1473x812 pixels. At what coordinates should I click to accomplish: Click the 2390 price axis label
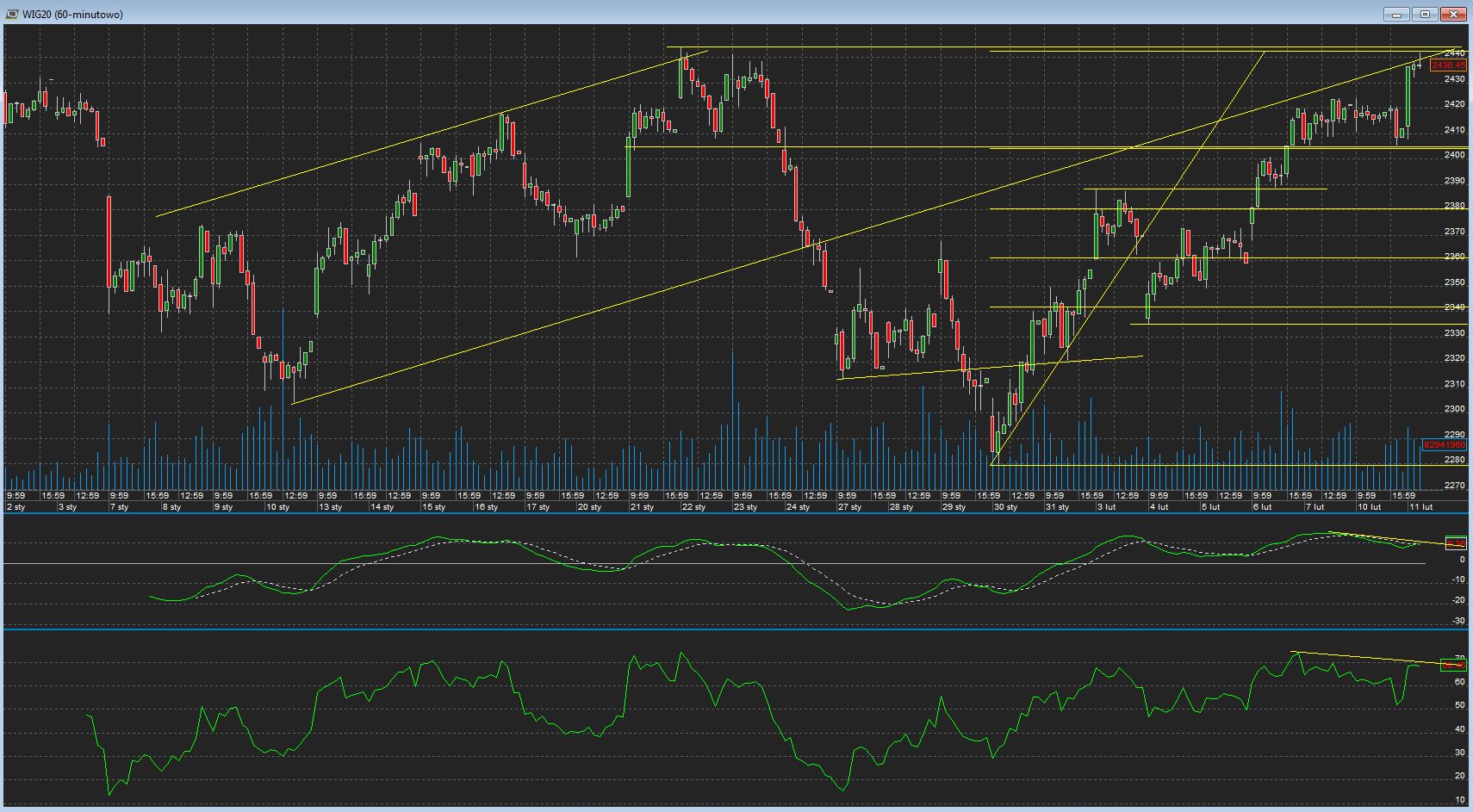(x=1454, y=181)
